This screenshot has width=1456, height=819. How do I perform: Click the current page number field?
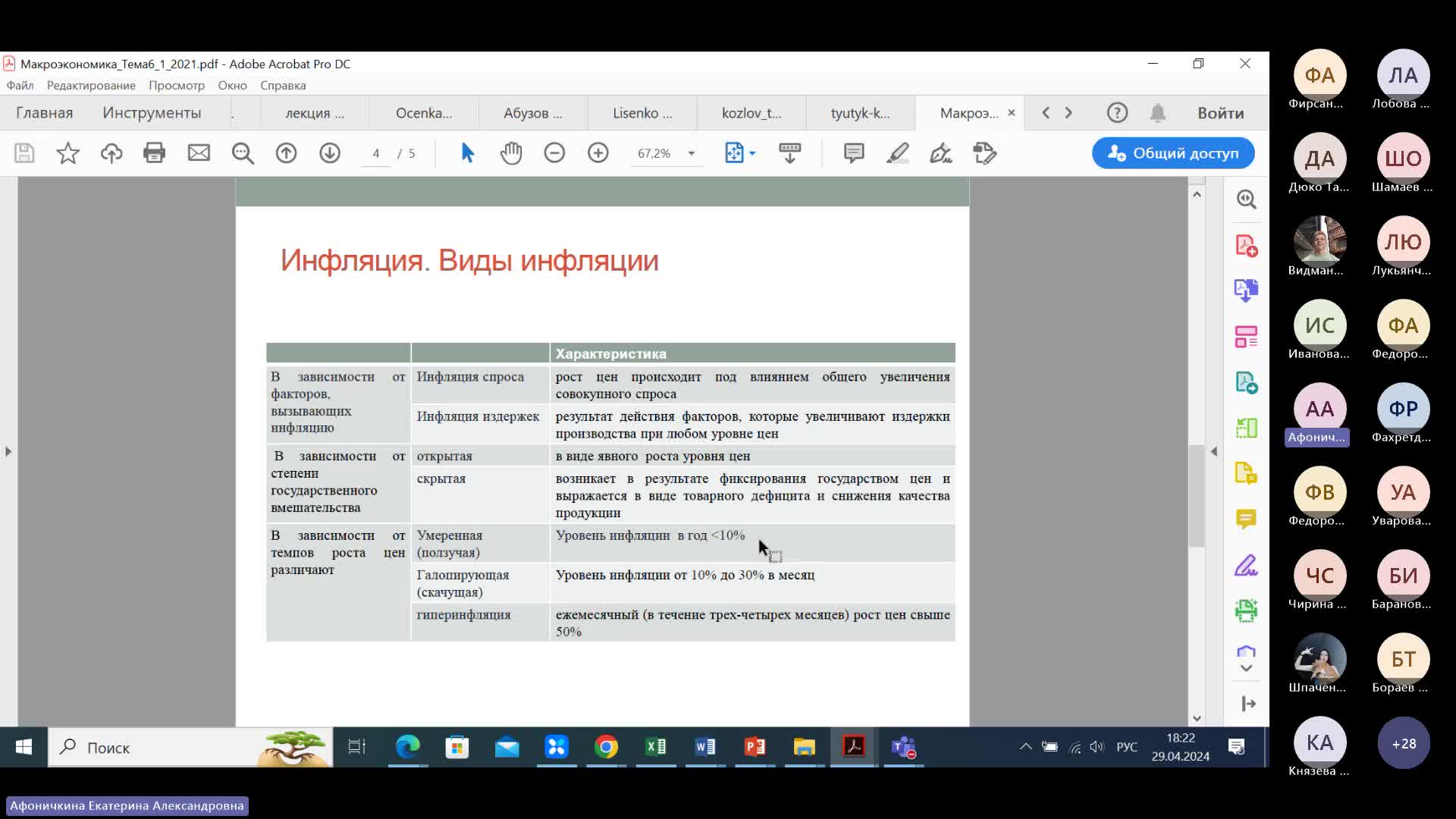pos(375,153)
